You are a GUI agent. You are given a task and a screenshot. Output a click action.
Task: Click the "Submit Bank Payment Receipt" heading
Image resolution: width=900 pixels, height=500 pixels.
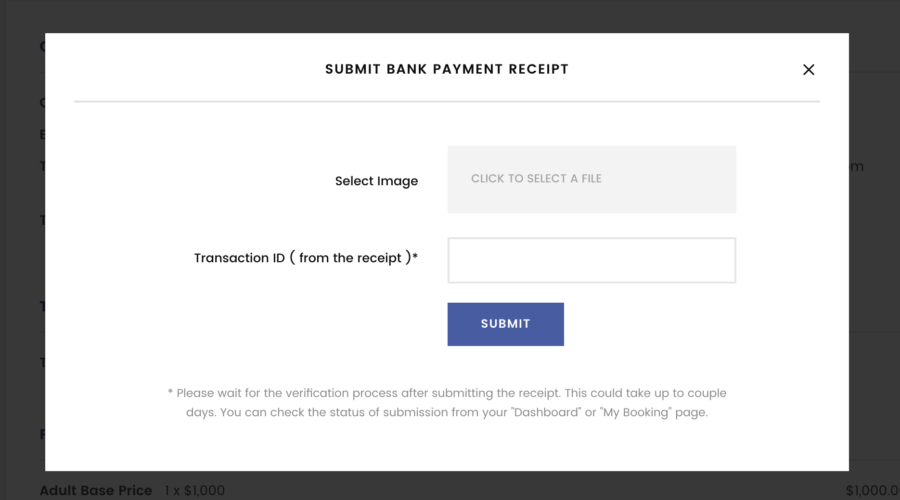tap(447, 70)
